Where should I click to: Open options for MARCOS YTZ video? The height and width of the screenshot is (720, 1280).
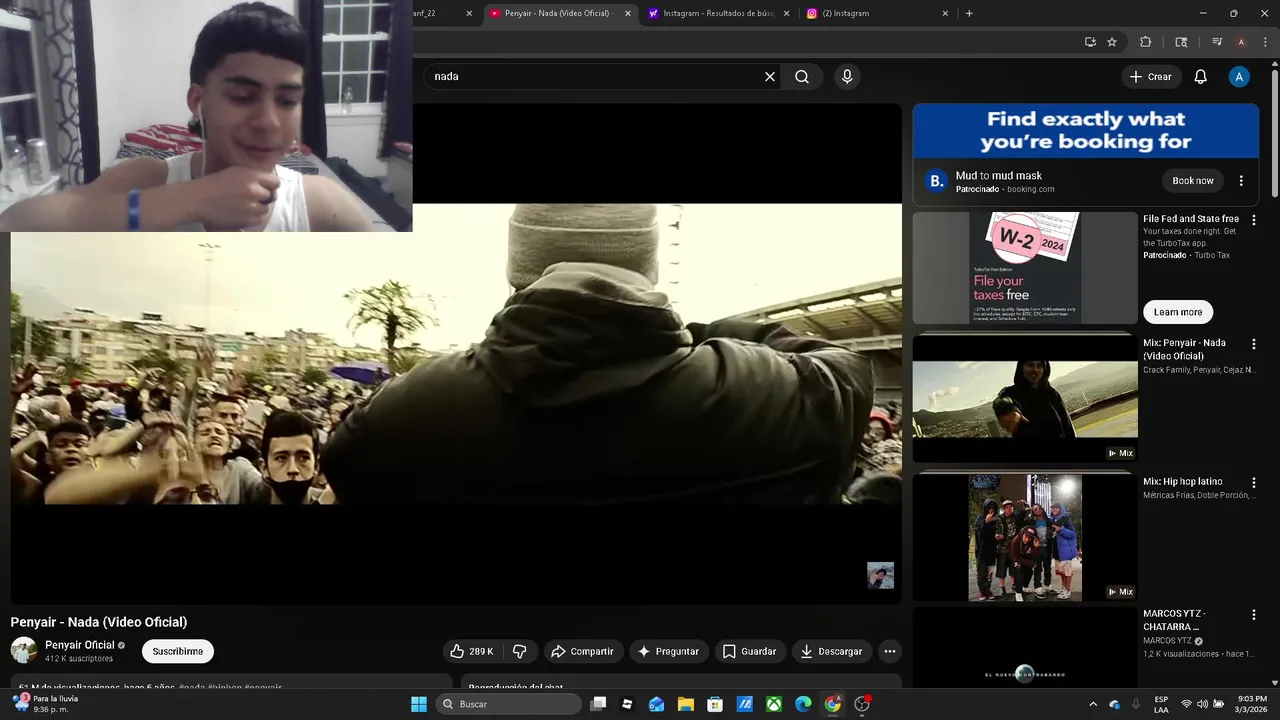click(1254, 615)
